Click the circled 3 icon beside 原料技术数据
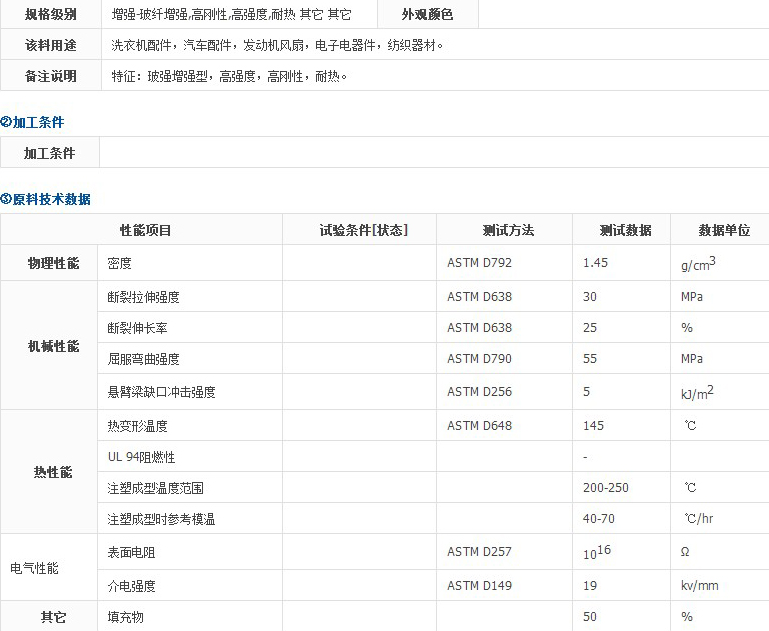Viewport: 769px width, 631px height. click(6, 199)
